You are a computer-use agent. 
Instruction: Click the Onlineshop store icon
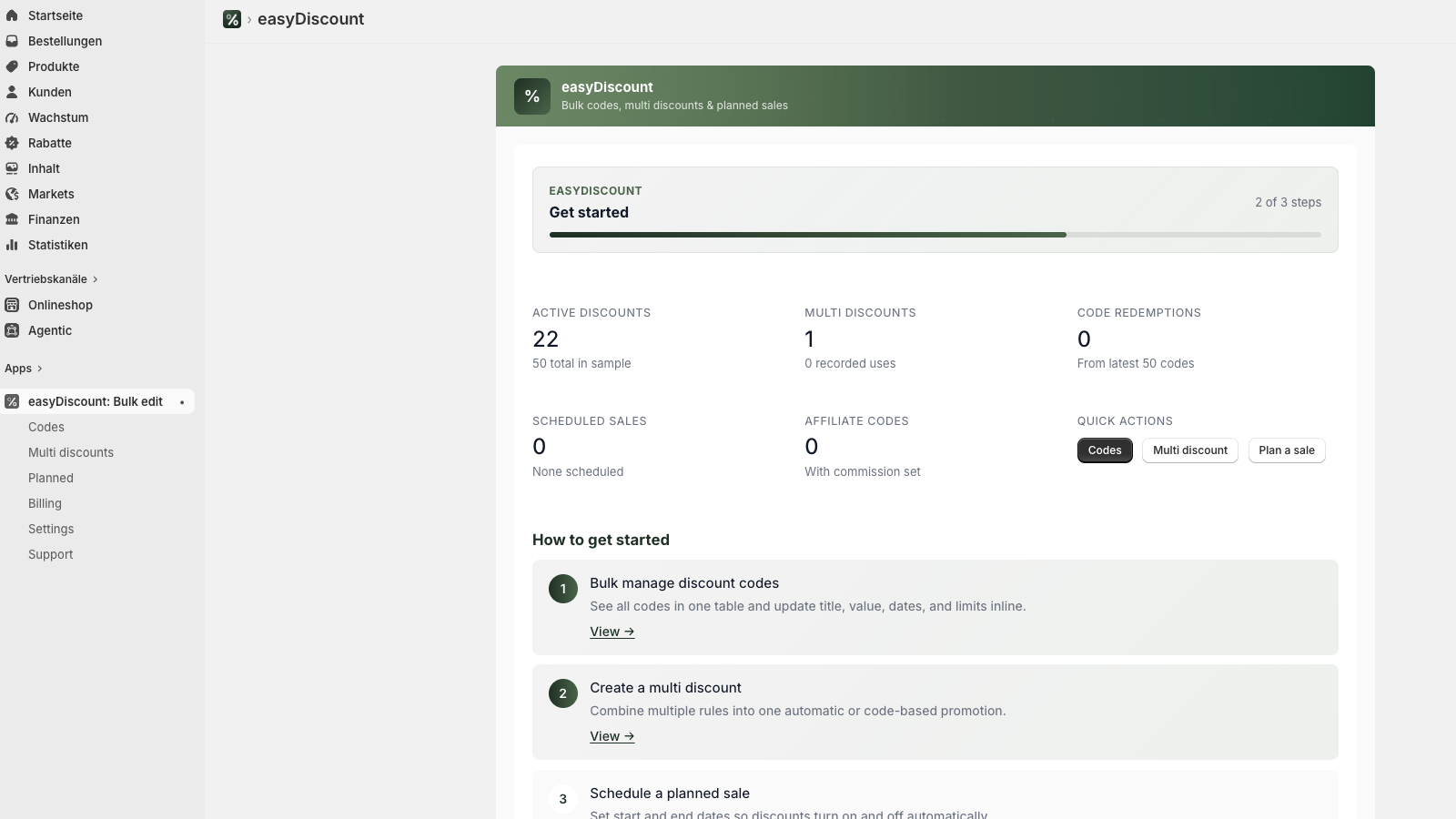pyautogui.click(x=12, y=305)
